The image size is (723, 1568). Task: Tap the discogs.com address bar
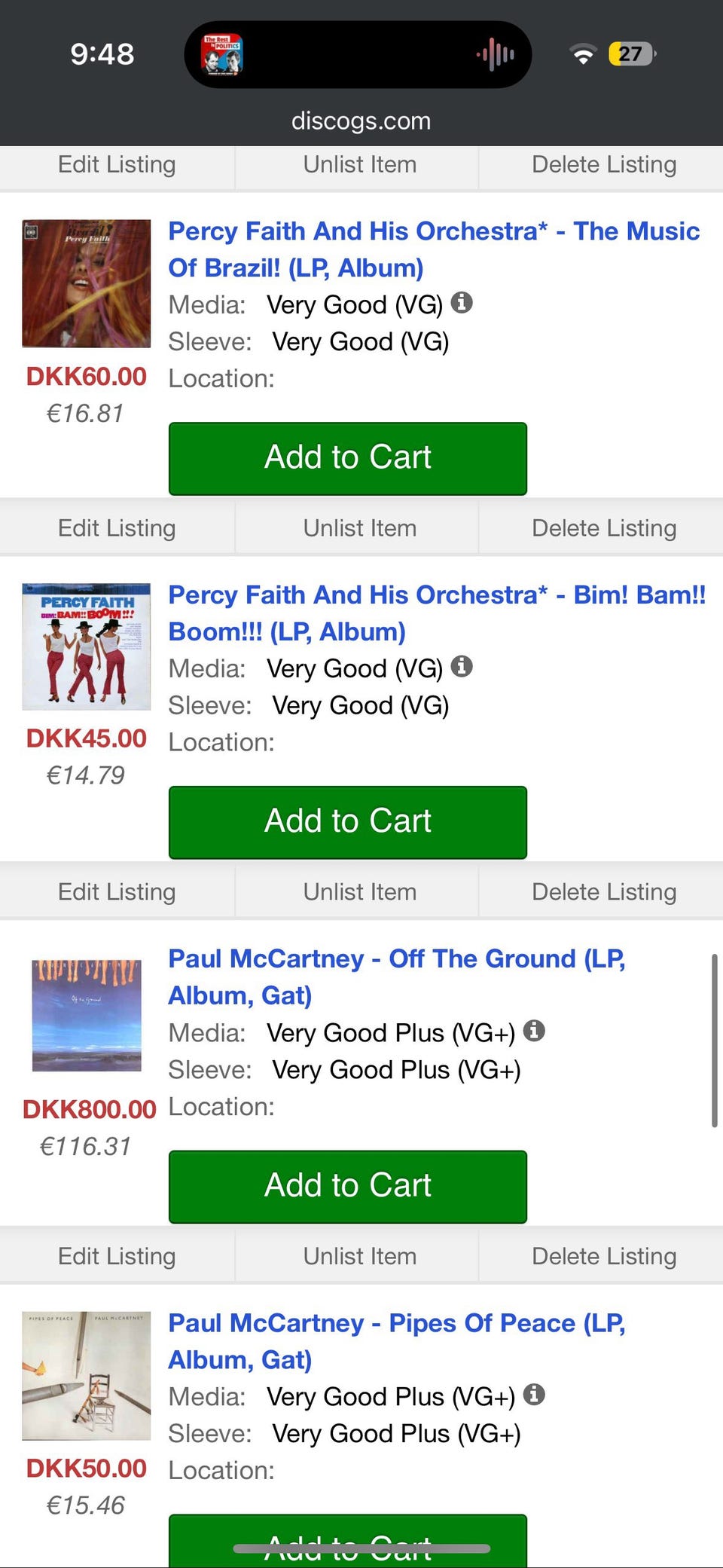tap(361, 121)
